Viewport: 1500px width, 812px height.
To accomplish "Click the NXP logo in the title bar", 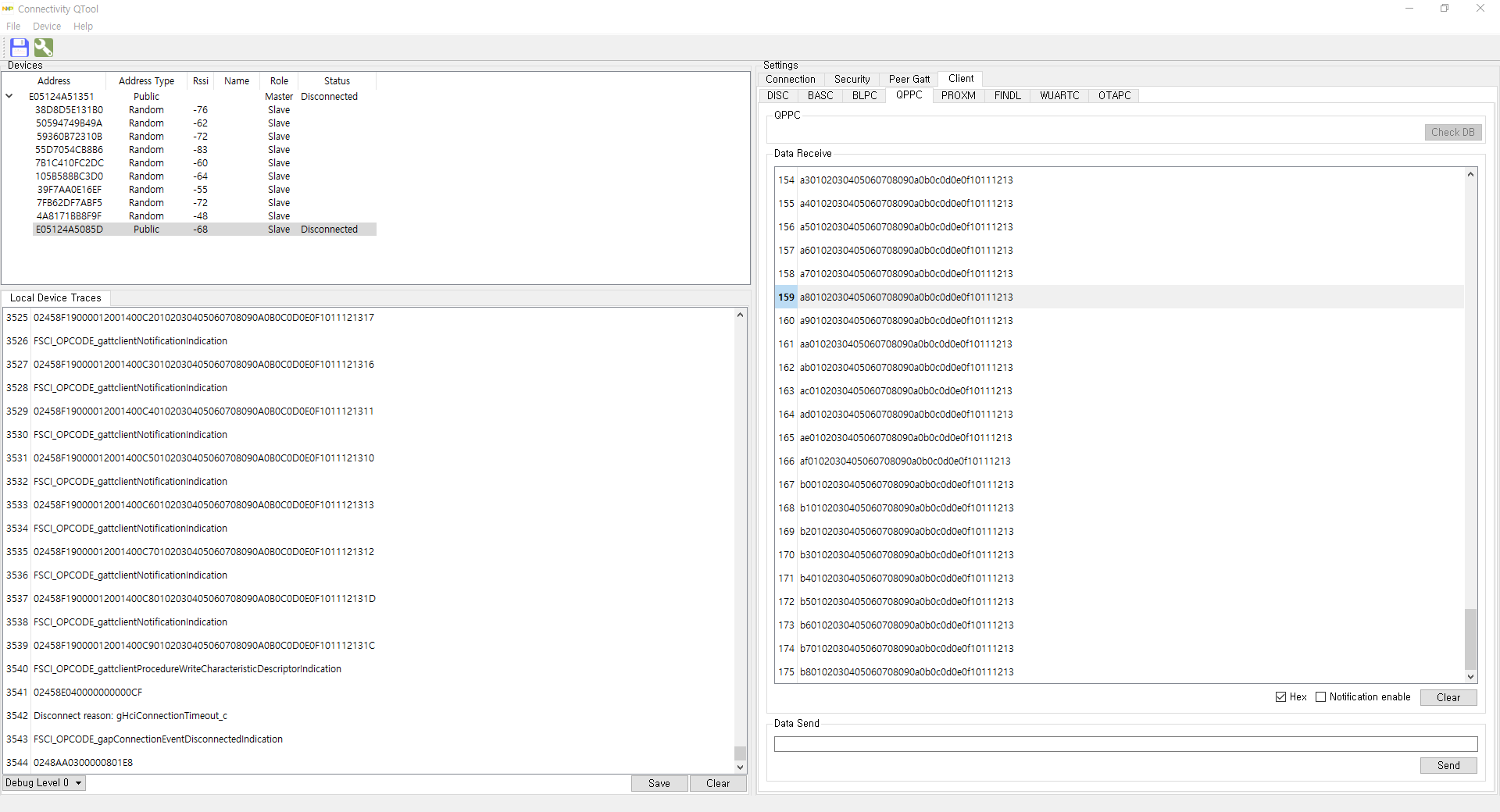I will click(x=7, y=9).
